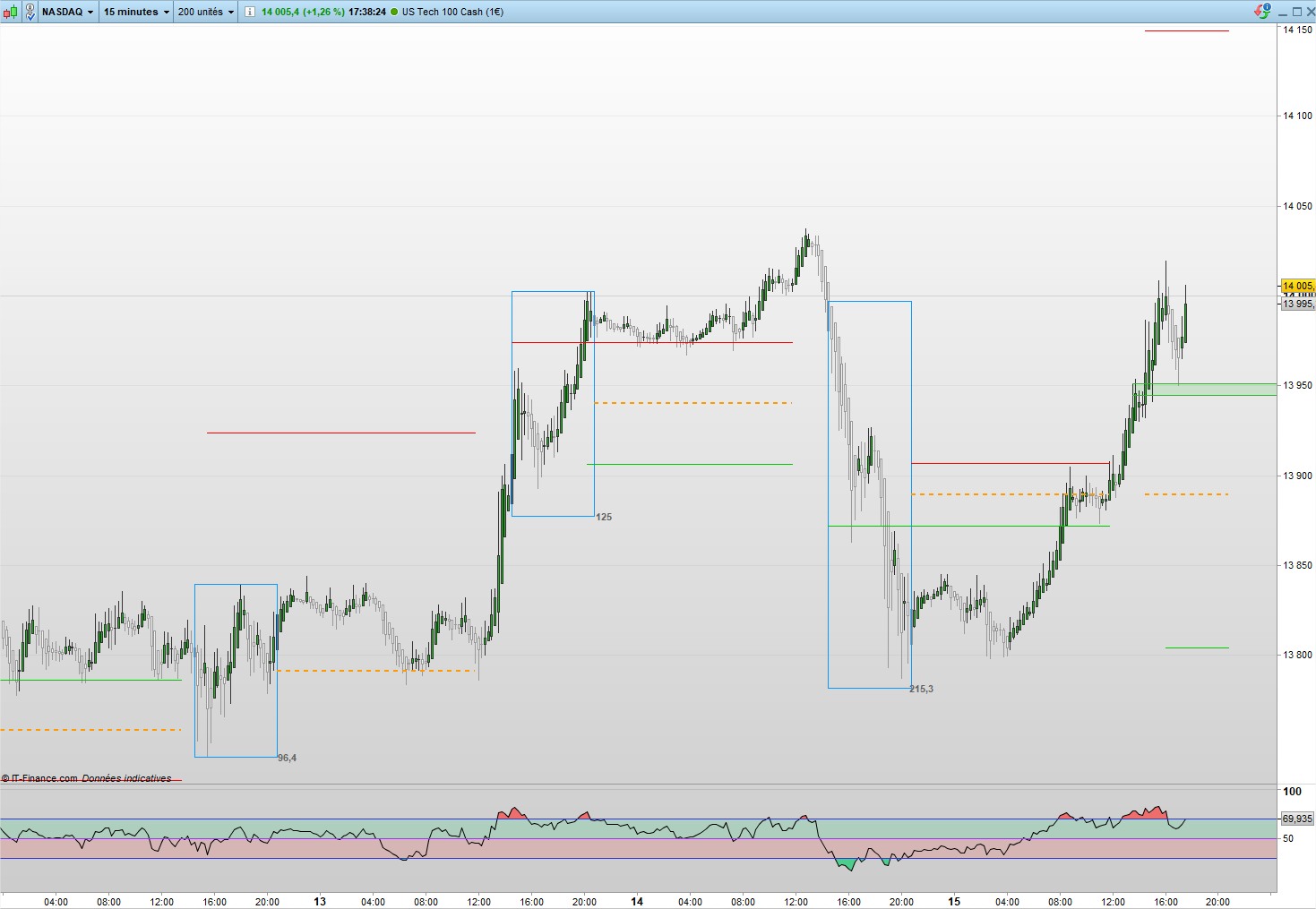
Task: Close the NASDAQ chart window
Action: 1309,12
